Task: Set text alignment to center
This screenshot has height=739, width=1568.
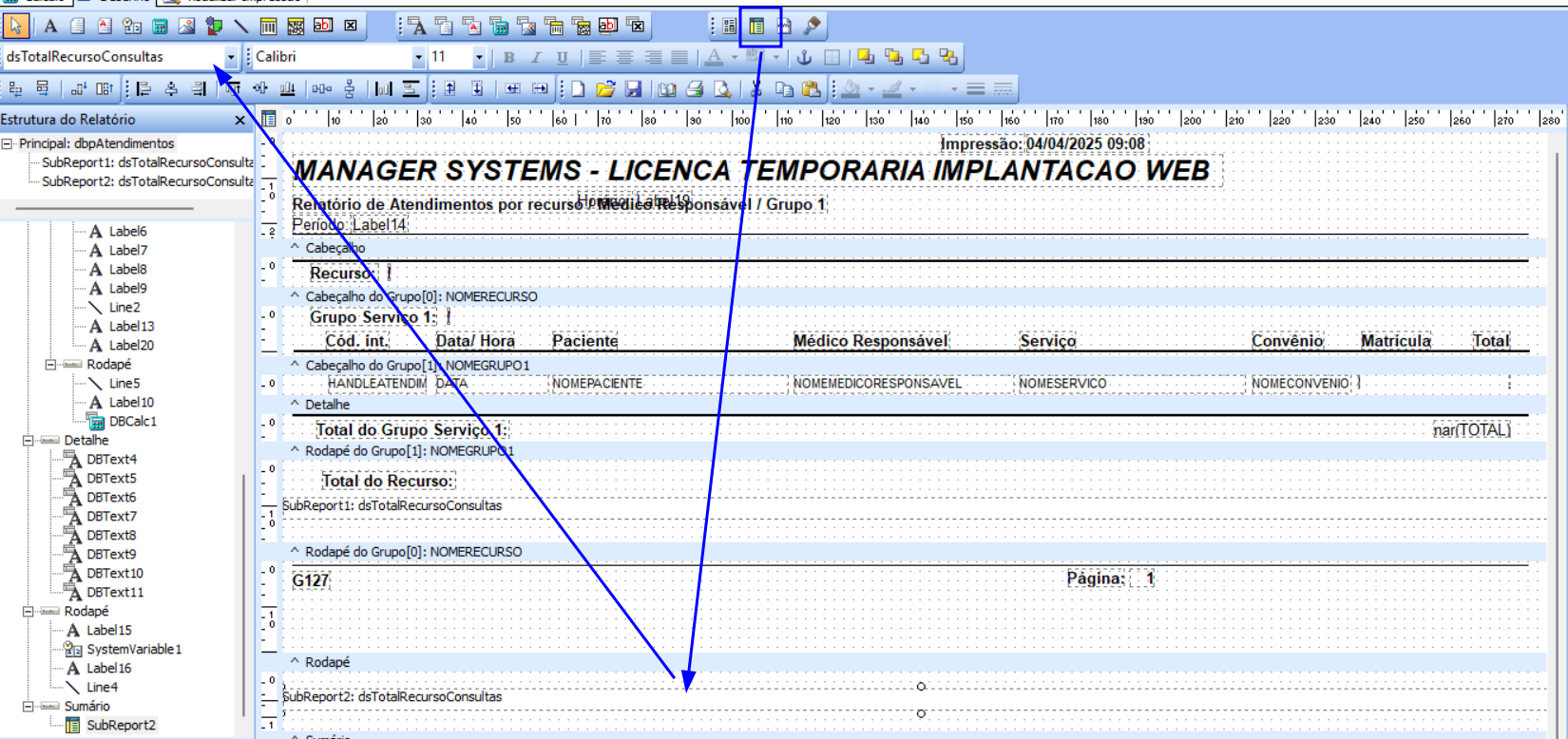Action: (624, 57)
